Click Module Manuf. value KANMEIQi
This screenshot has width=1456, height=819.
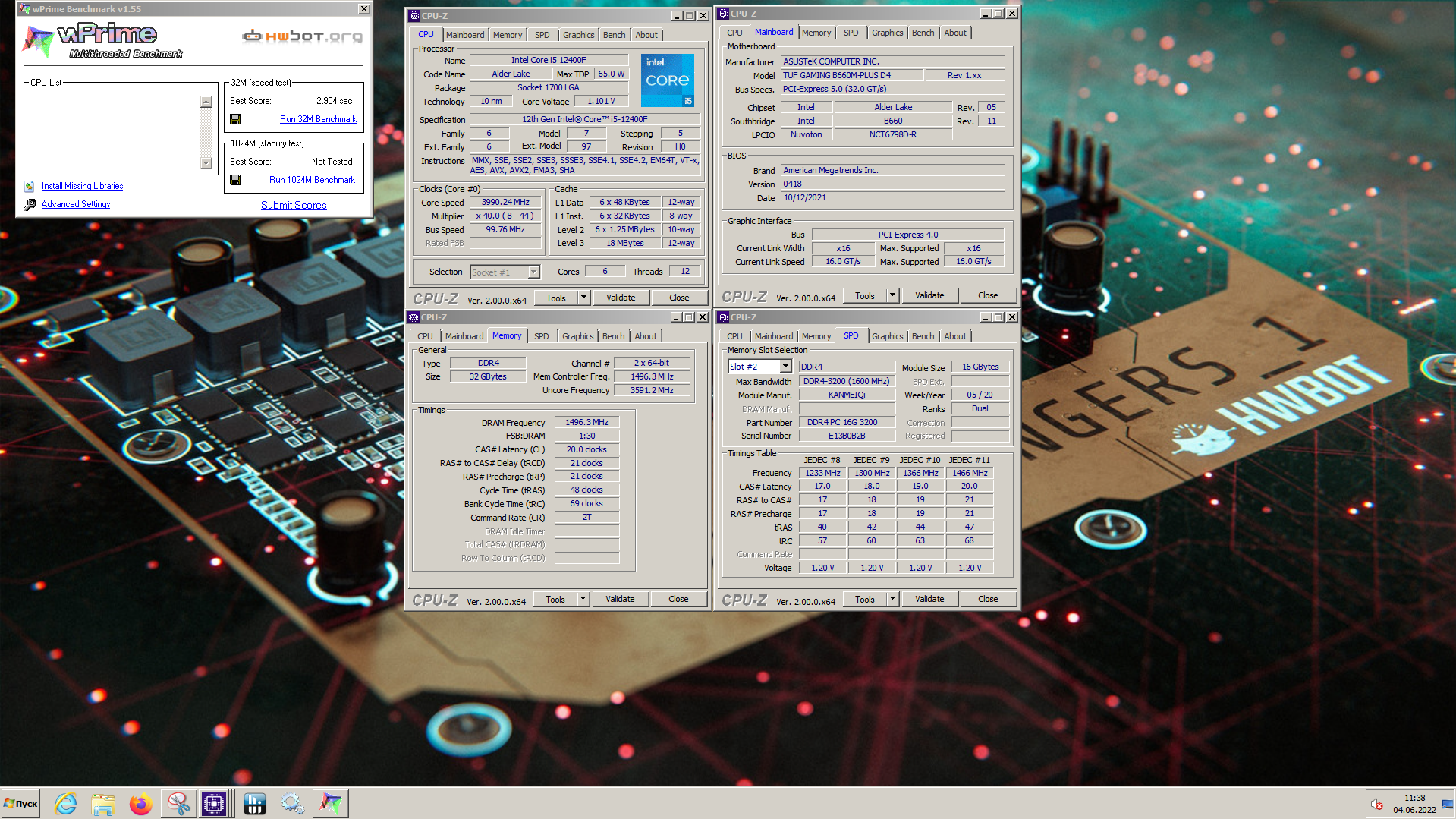click(846, 395)
